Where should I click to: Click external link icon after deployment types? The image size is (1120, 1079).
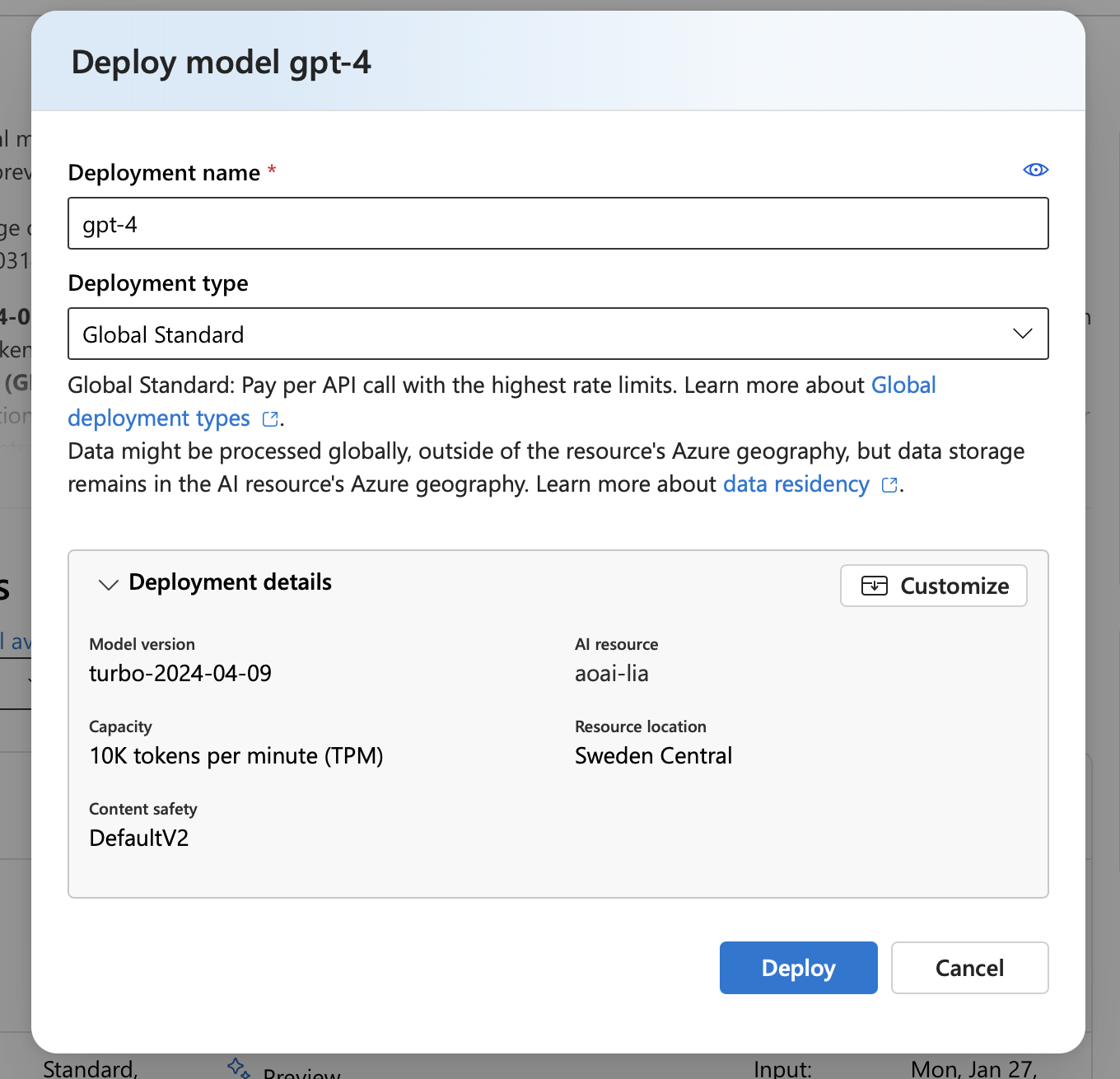tap(270, 419)
